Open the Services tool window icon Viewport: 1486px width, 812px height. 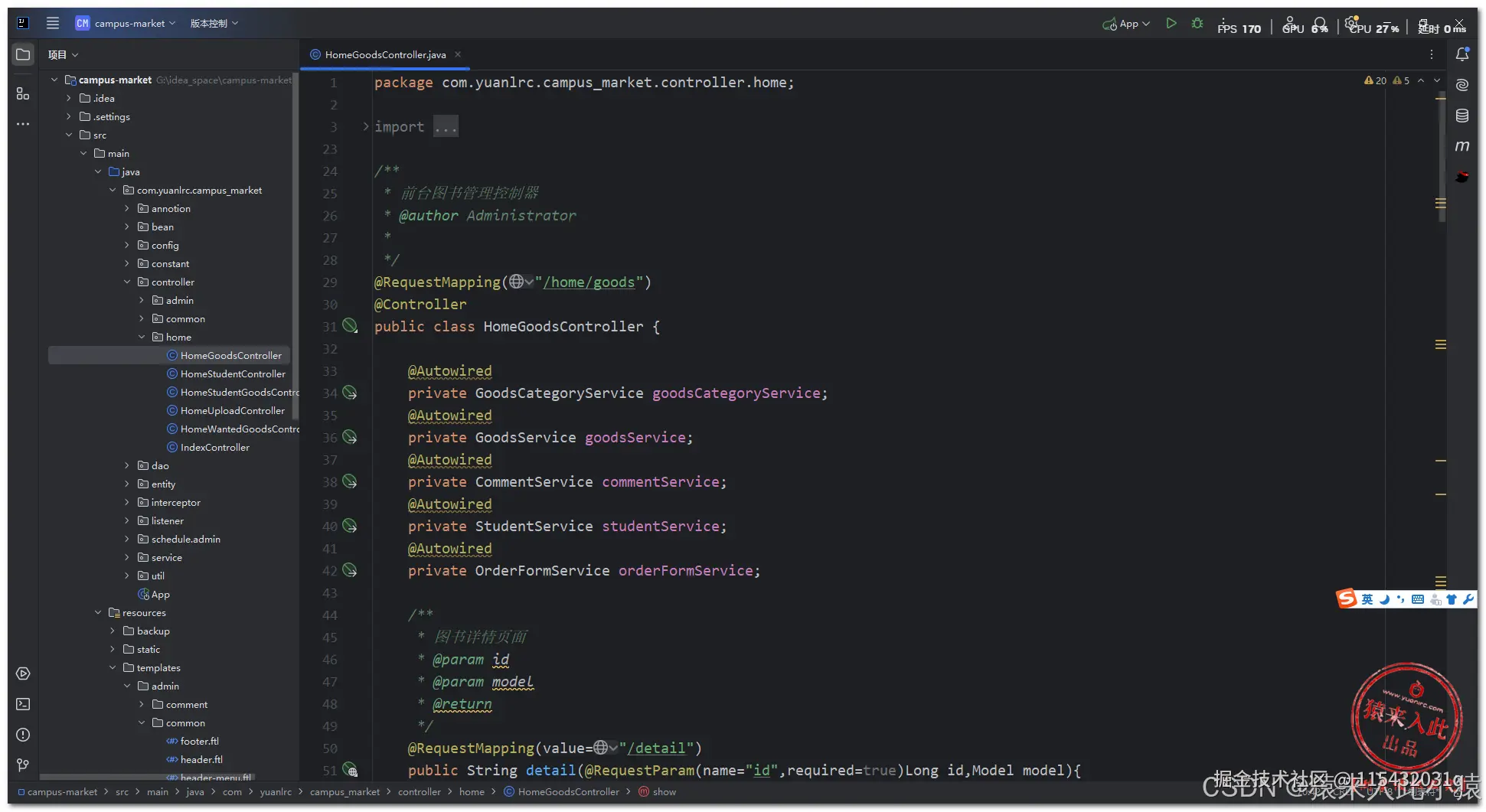click(23, 673)
